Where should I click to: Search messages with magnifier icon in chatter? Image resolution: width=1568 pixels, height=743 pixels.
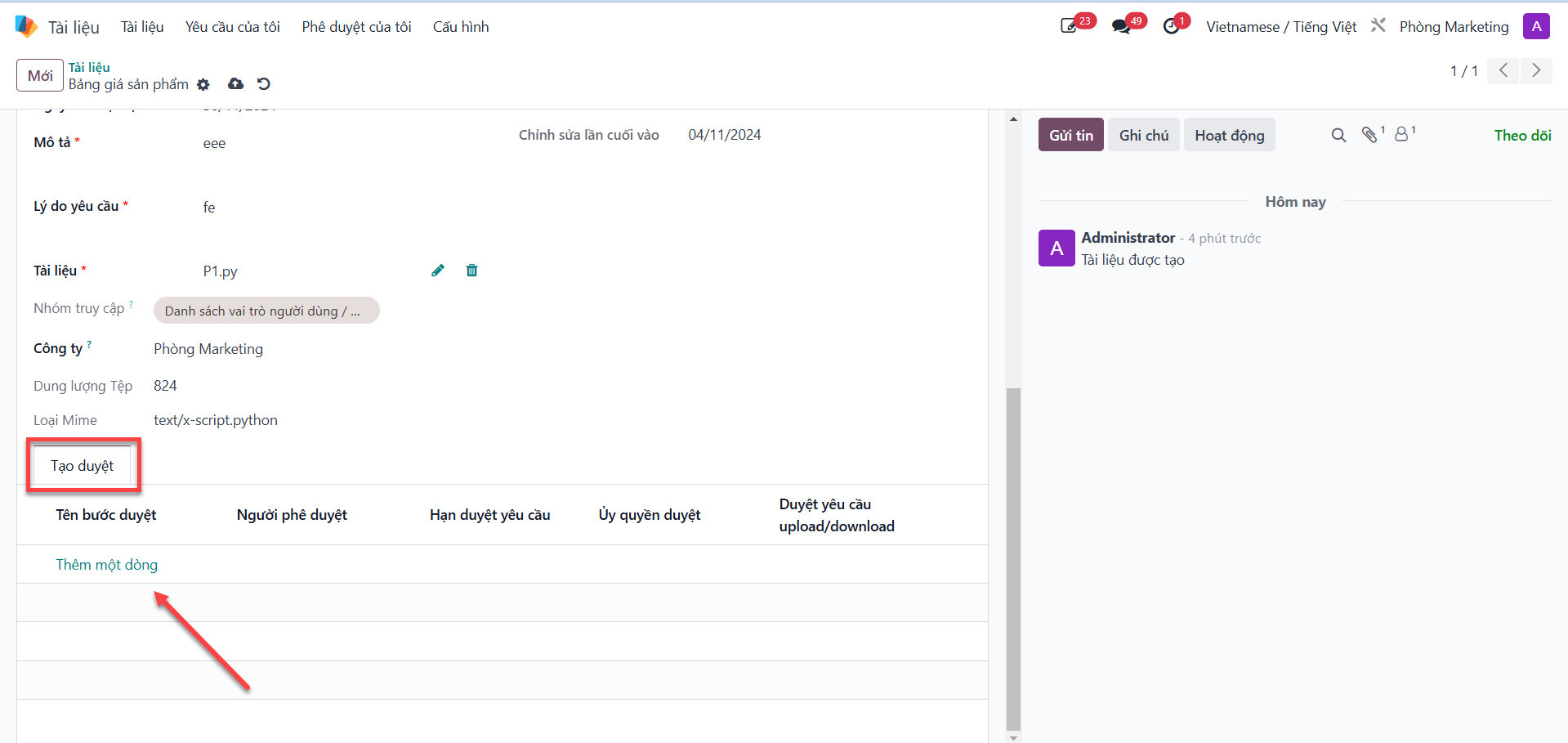1338,135
